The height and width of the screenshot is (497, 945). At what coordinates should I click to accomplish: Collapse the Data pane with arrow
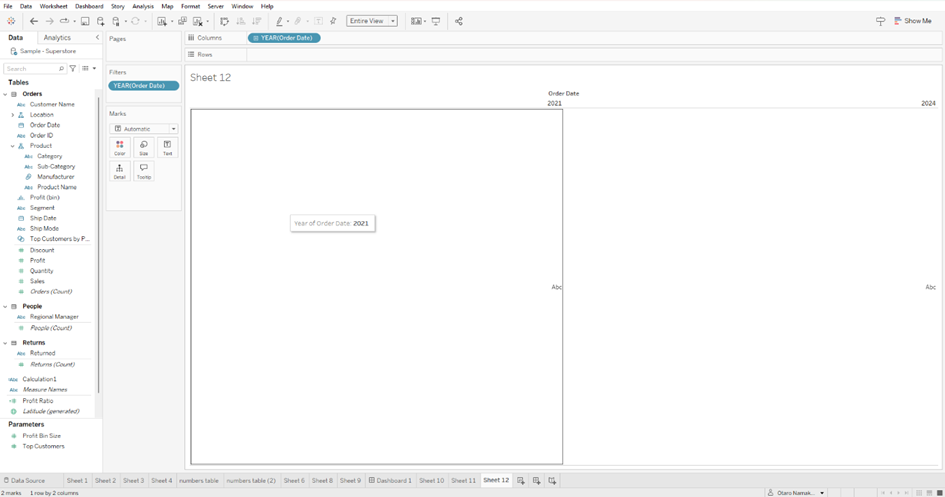coord(97,37)
